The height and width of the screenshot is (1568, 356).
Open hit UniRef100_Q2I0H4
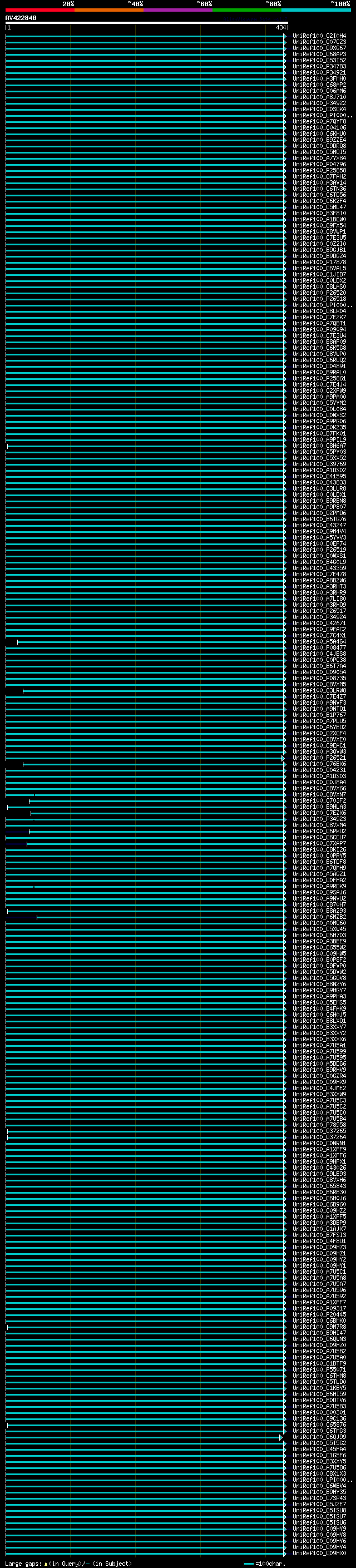point(319,36)
